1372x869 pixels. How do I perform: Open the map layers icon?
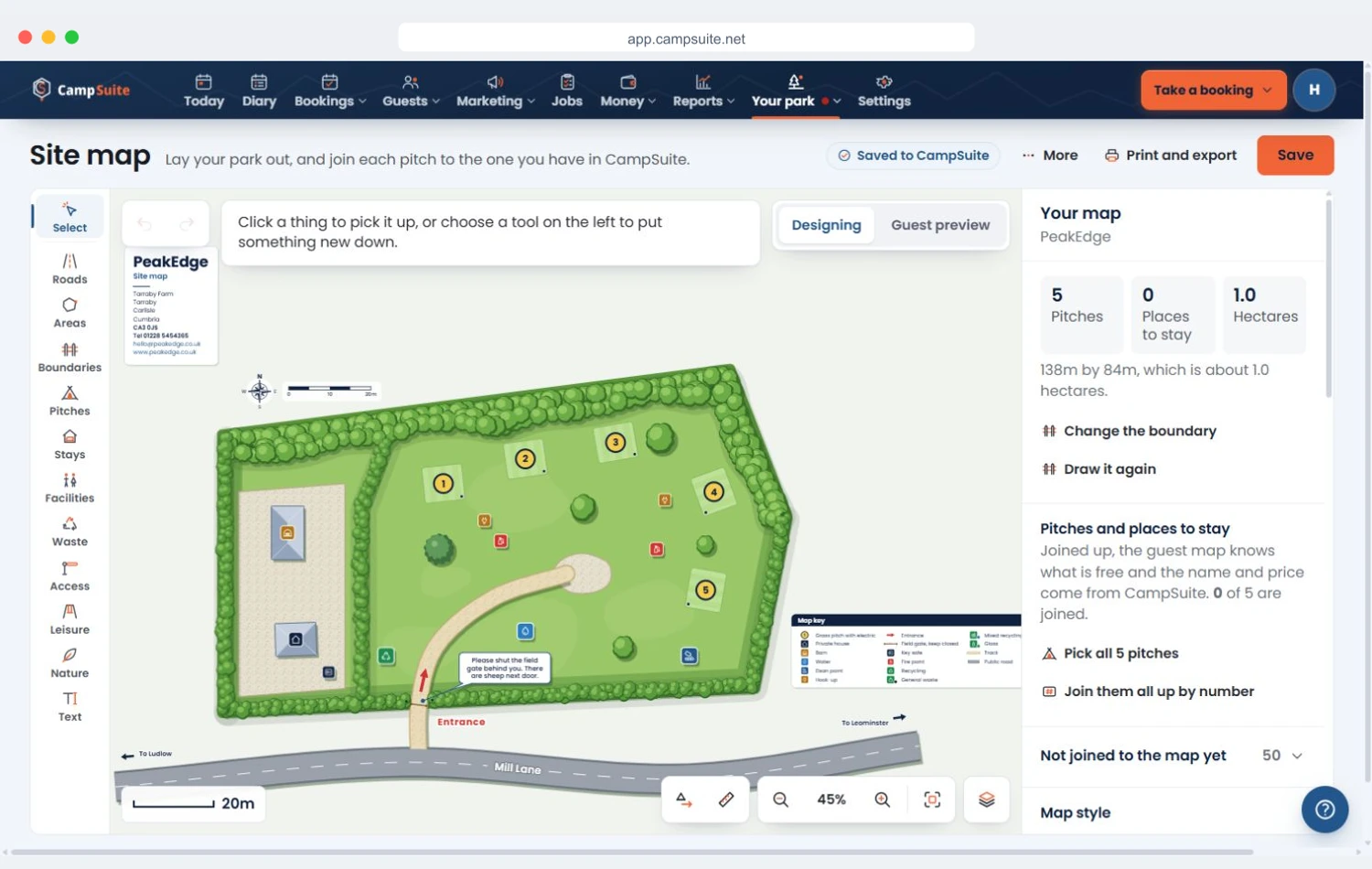[x=986, y=799]
